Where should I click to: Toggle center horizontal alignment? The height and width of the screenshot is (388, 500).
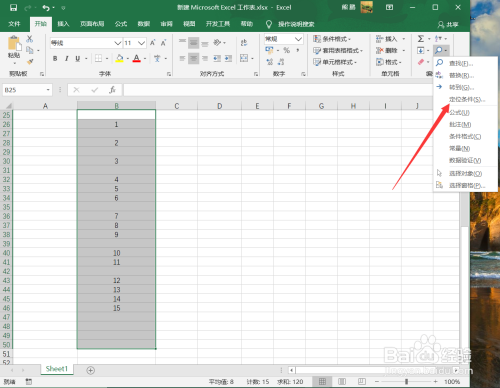(x=194, y=59)
